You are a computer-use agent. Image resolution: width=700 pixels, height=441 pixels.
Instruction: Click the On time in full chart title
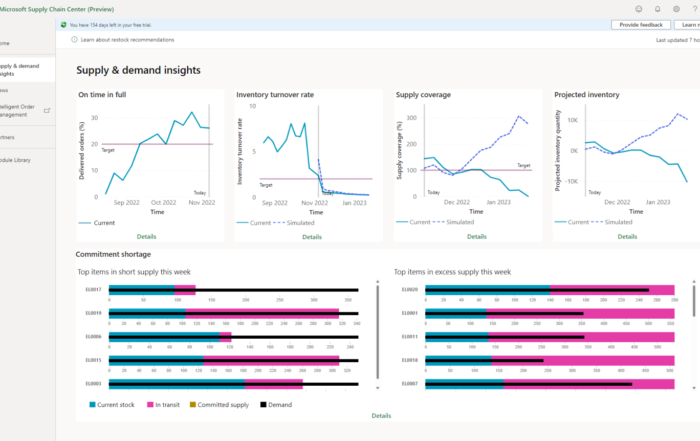pyautogui.click(x=102, y=95)
